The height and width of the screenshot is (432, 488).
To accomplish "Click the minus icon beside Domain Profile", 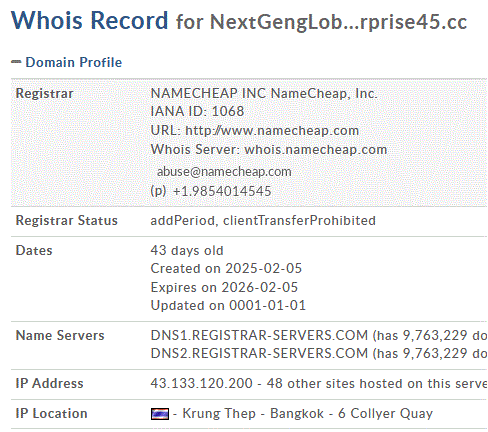I will (x=16, y=62).
